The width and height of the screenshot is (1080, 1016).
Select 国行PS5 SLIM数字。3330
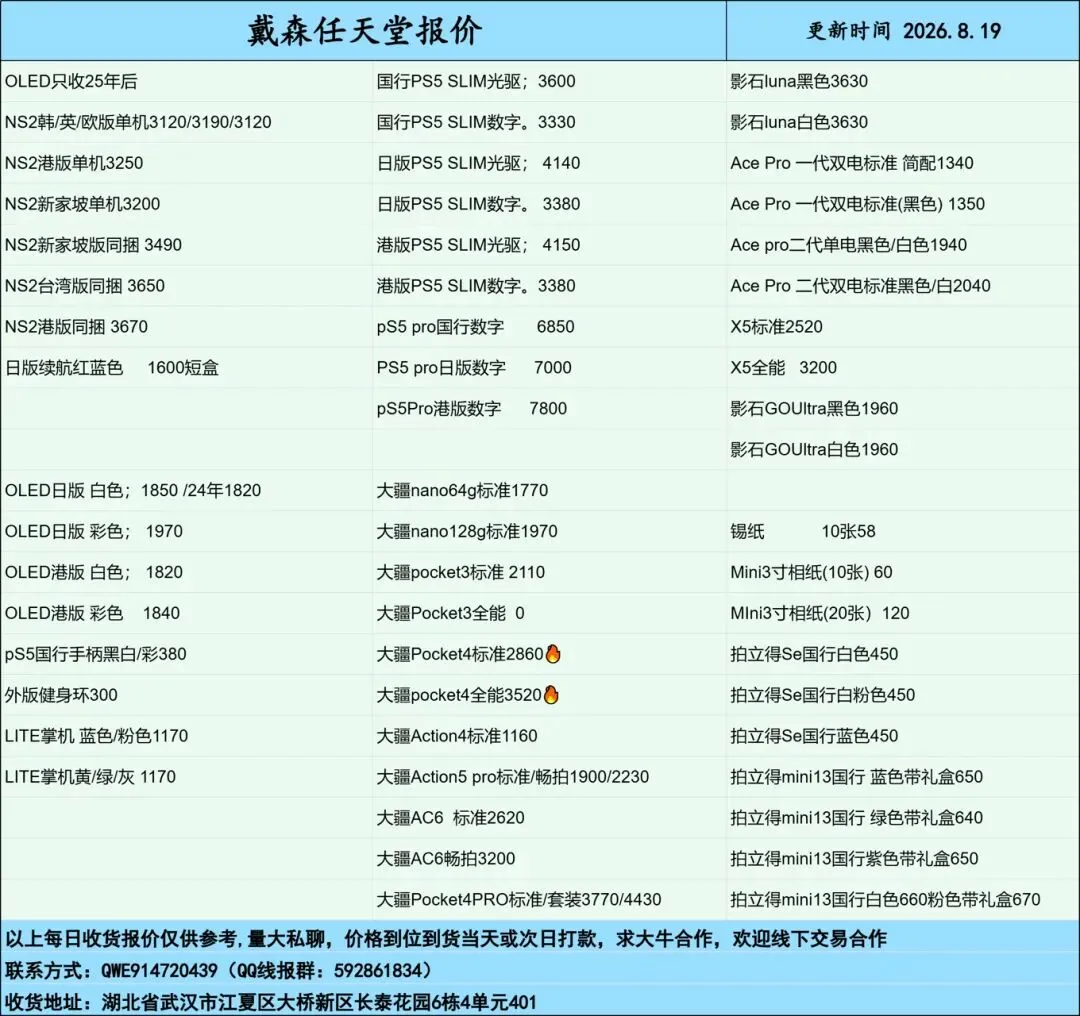[x=476, y=122]
